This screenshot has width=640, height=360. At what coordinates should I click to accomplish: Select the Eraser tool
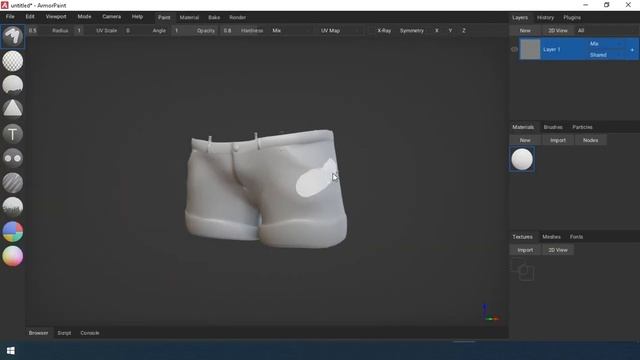click(x=13, y=61)
